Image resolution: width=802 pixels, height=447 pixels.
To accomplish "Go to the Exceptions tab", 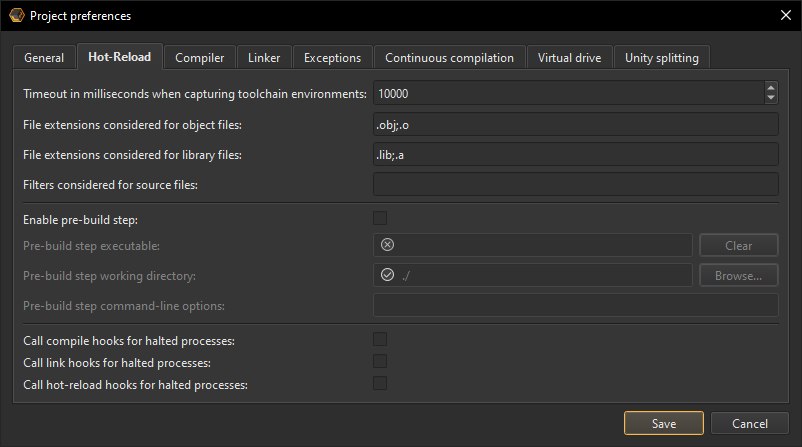I will [x=332, y=57].
